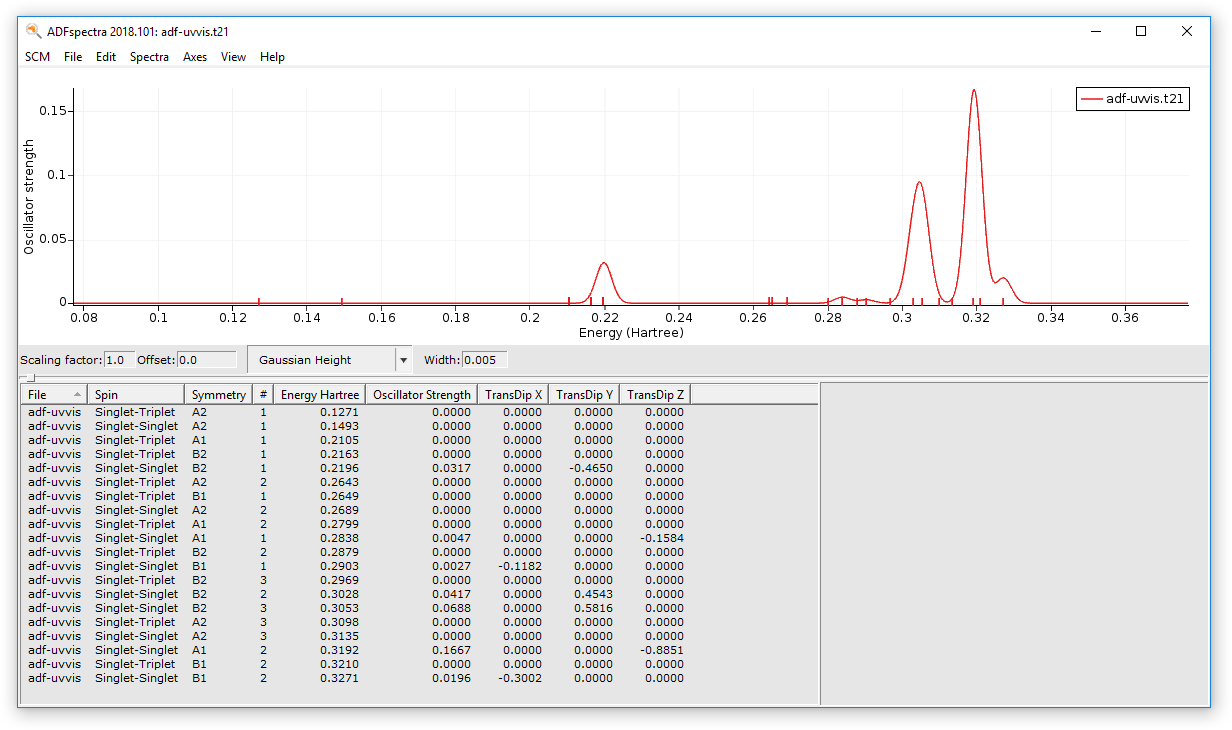Click TransDip X value -0.1182

tap(520, 566)
